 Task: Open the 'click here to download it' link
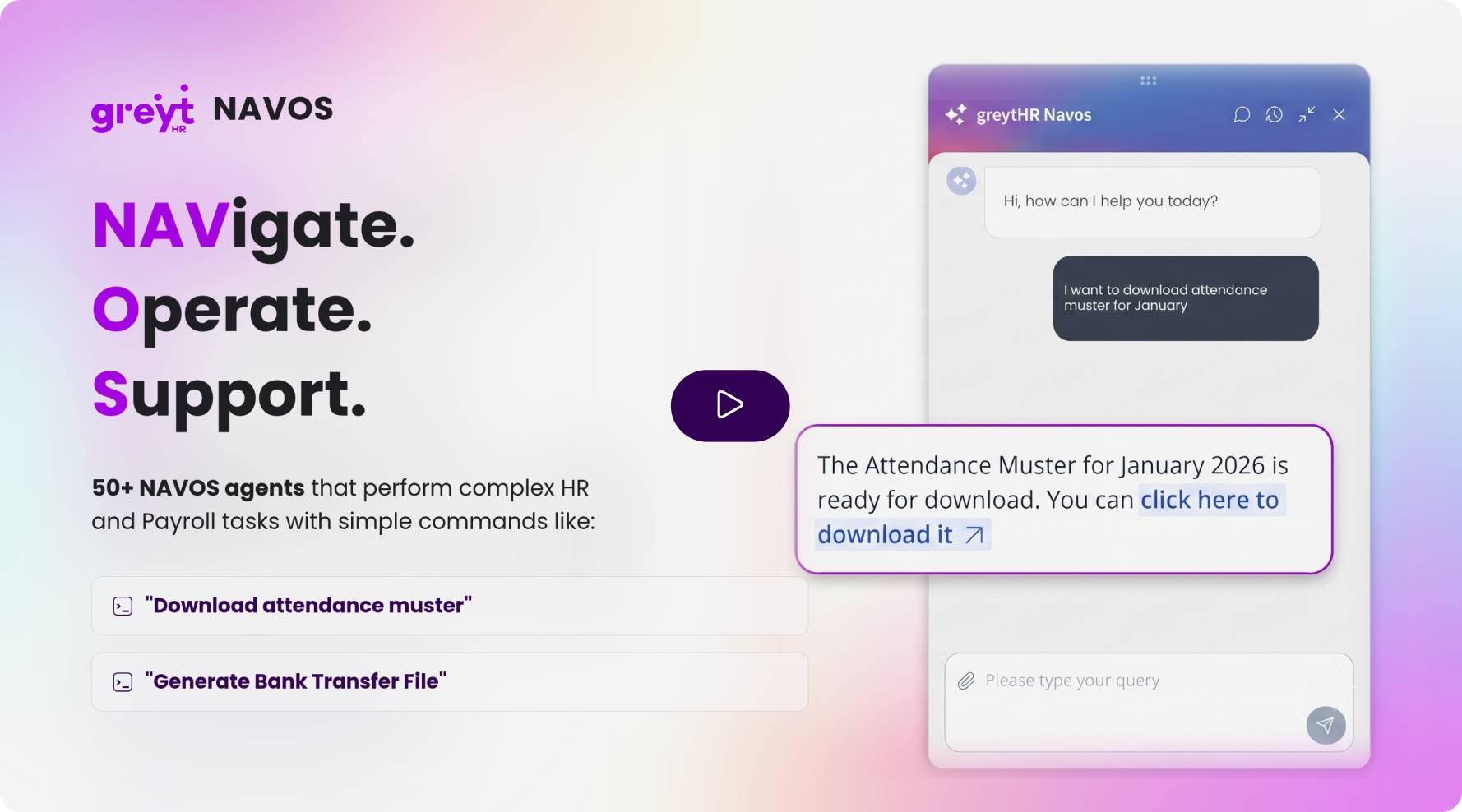[1048, 517]
